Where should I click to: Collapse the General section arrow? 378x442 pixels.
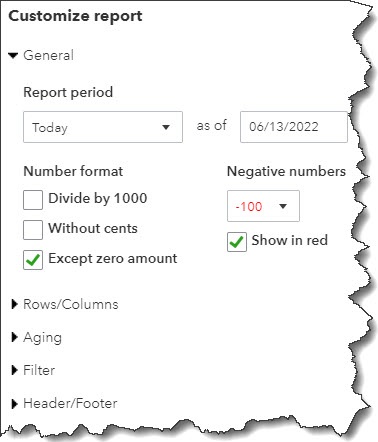[x=13, y=55]
